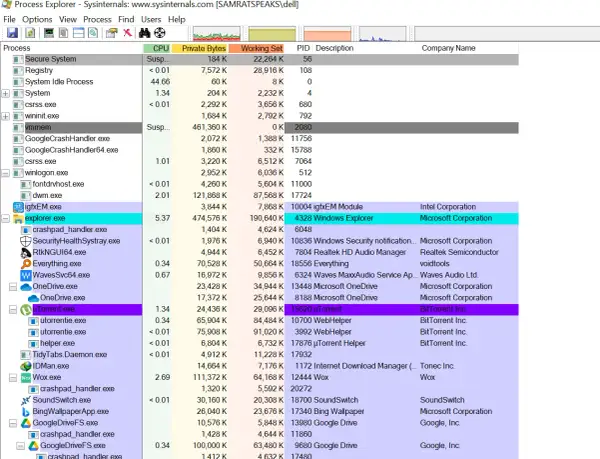Collapse the uTorrent.exe tree node
The width and height of the screenshot is (600, 459).
[13, 309]
